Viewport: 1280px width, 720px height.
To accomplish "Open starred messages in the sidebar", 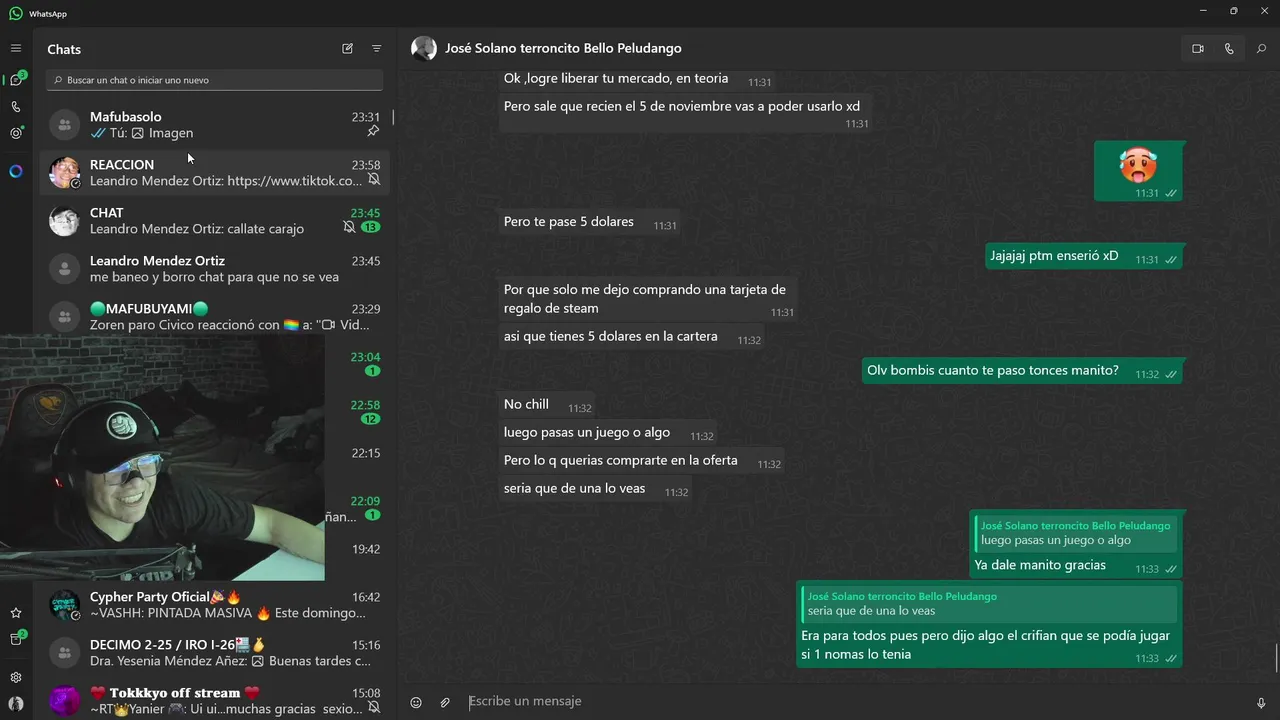I will pyautogui.click(x=16, y=613).
